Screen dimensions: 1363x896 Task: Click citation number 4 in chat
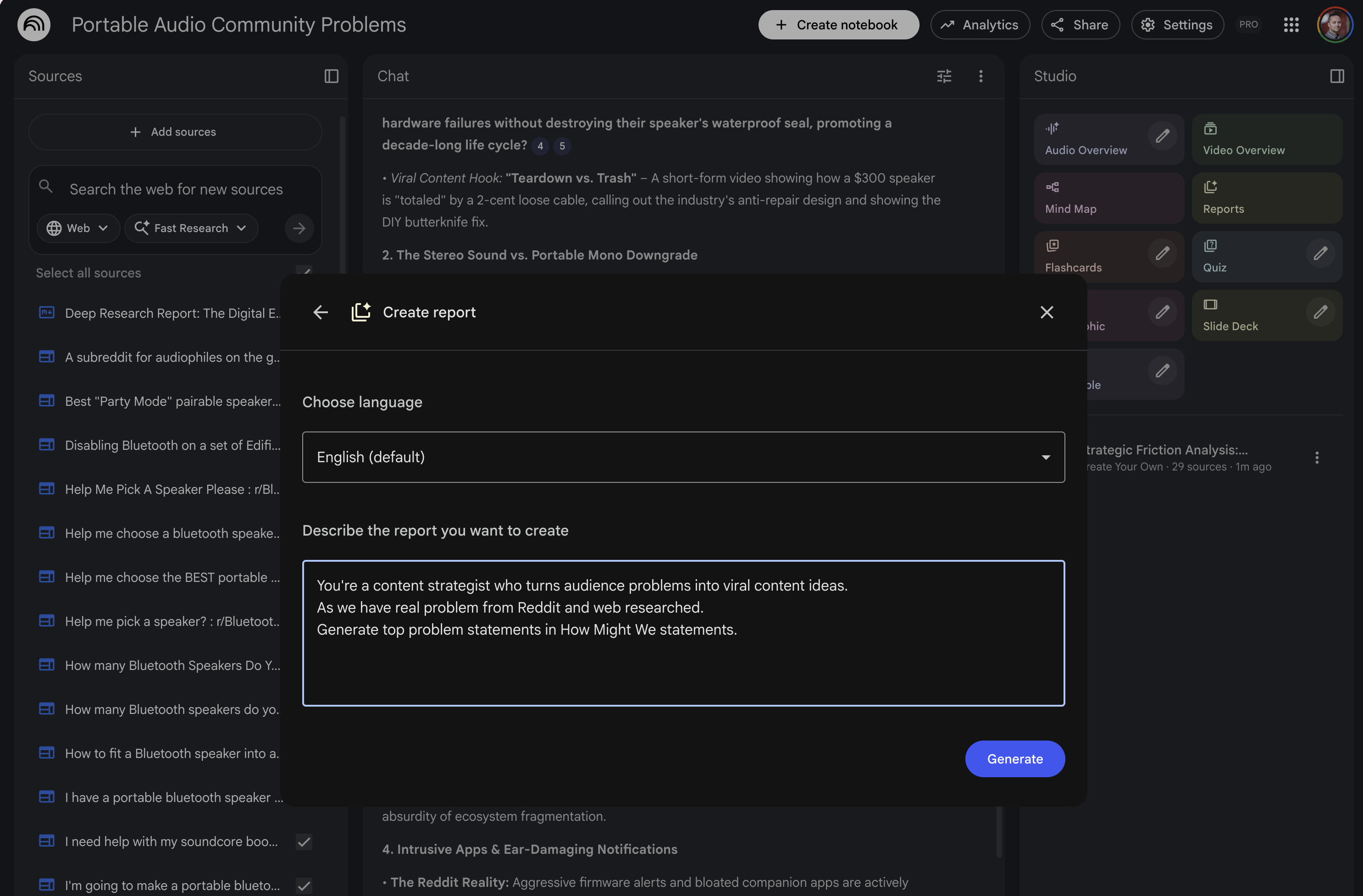pyautogui.click(x=540, y=146)
